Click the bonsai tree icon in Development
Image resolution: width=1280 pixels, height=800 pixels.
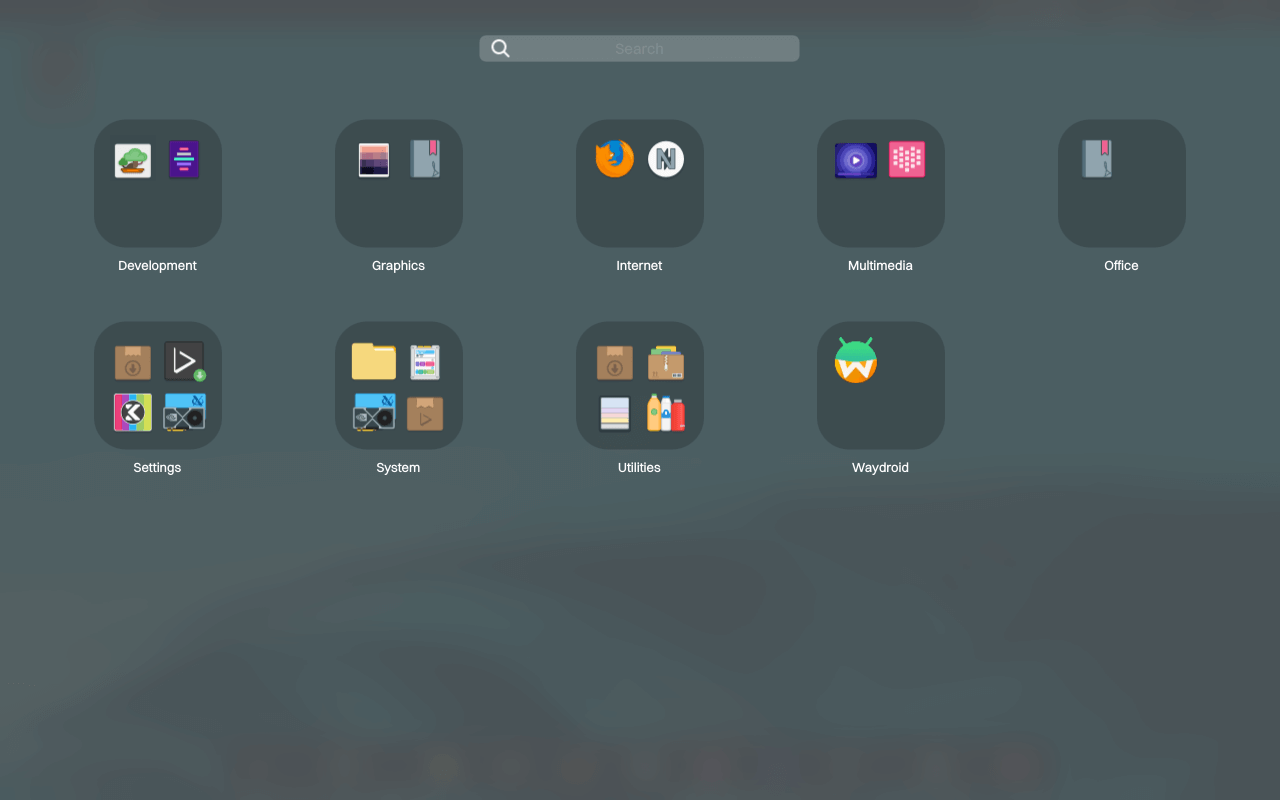[x=132, y=158]
